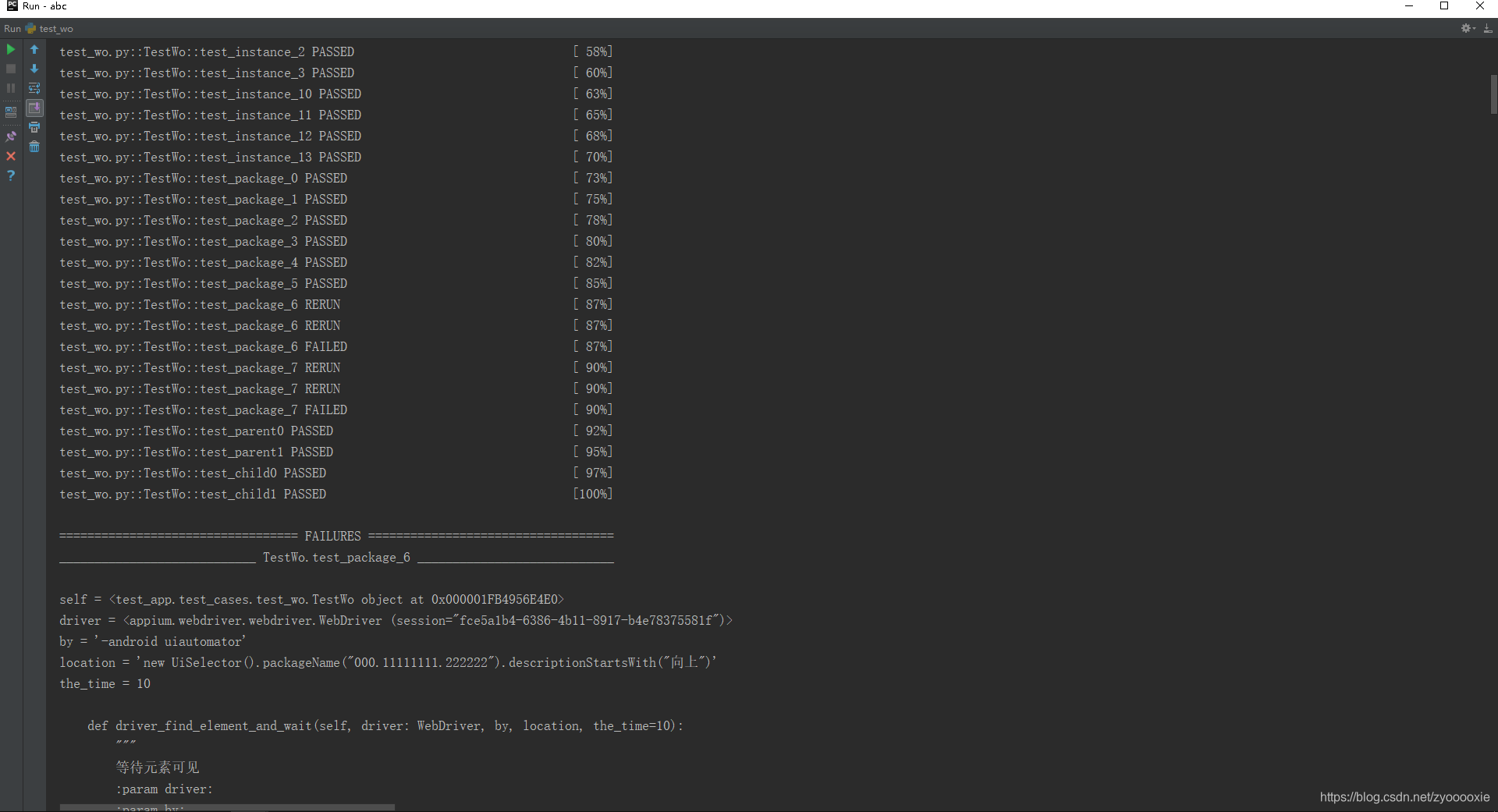
Task: Minimize the Run - abc window
Action: click(x=1409, y=5)
